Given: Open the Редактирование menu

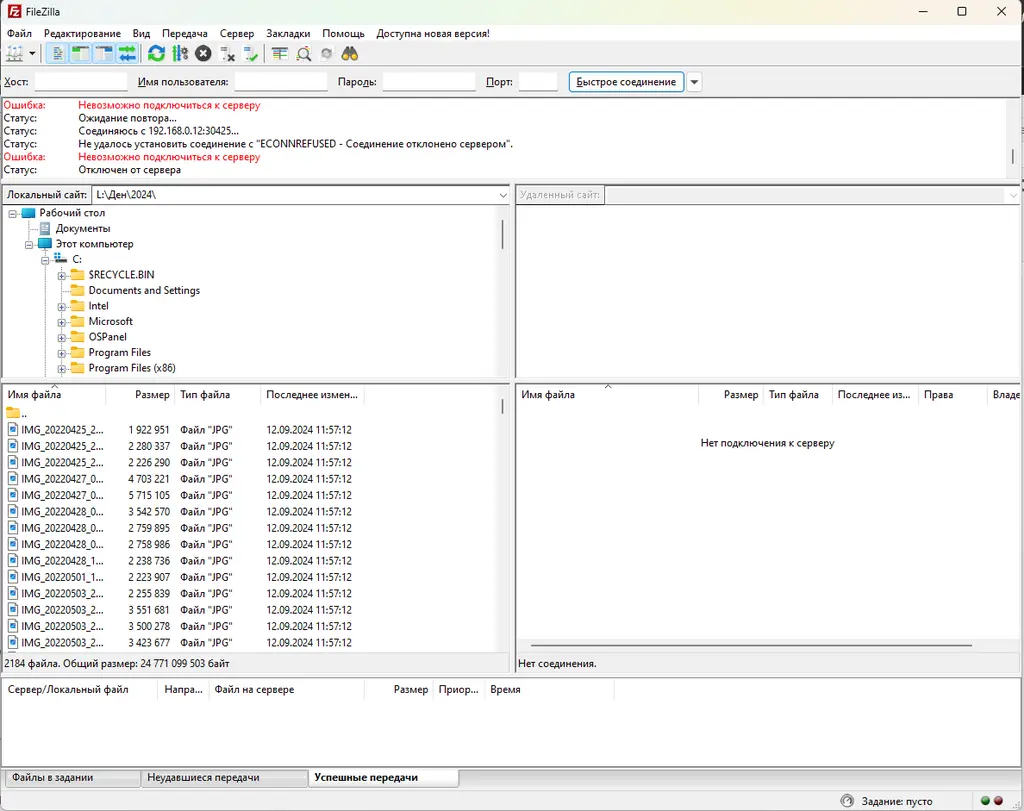Looking at the screenshot, I should pyautogui.click(x=82, y=33).
